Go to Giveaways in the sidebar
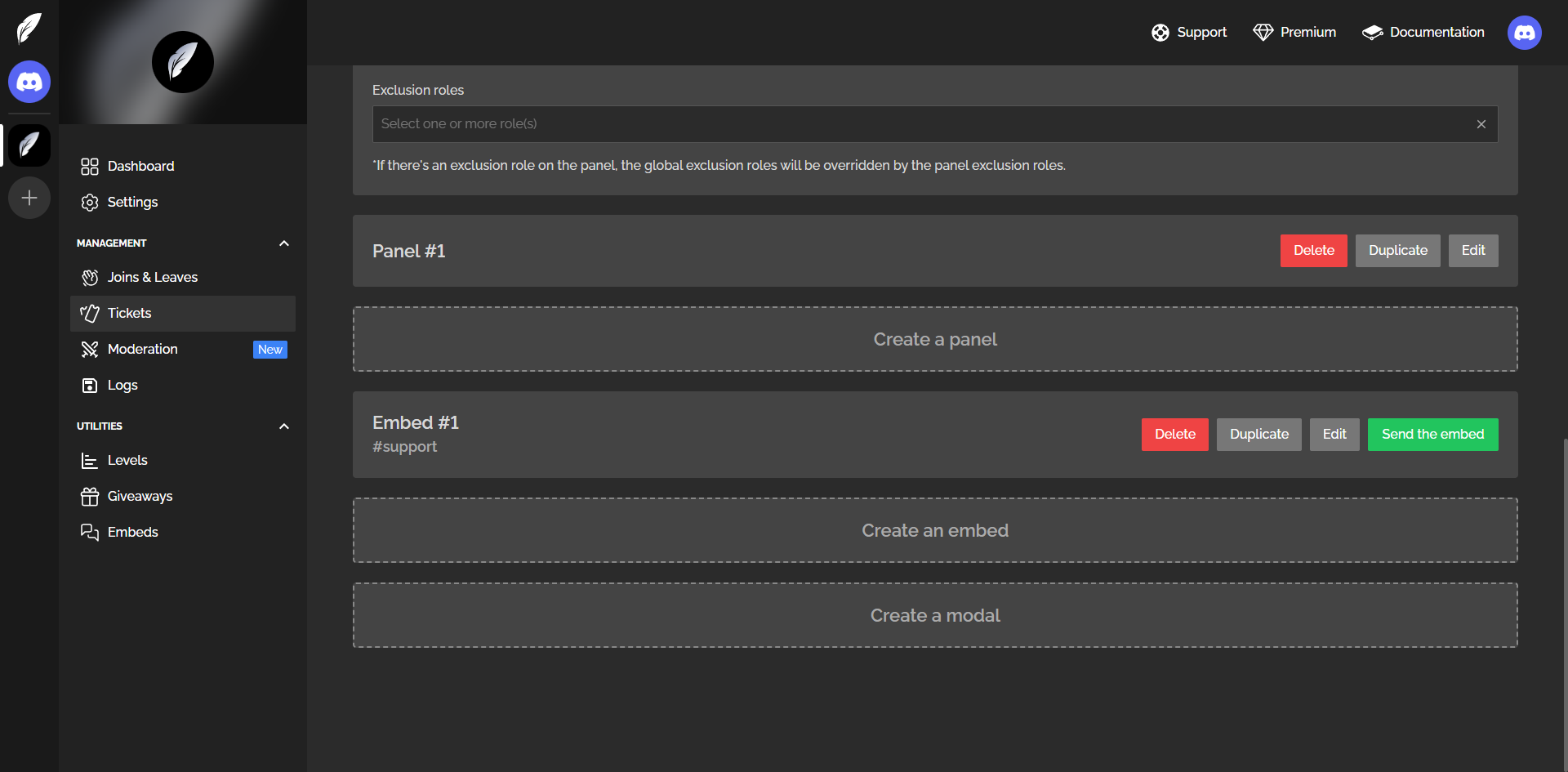1568x772 pixels. click(140, 497)
